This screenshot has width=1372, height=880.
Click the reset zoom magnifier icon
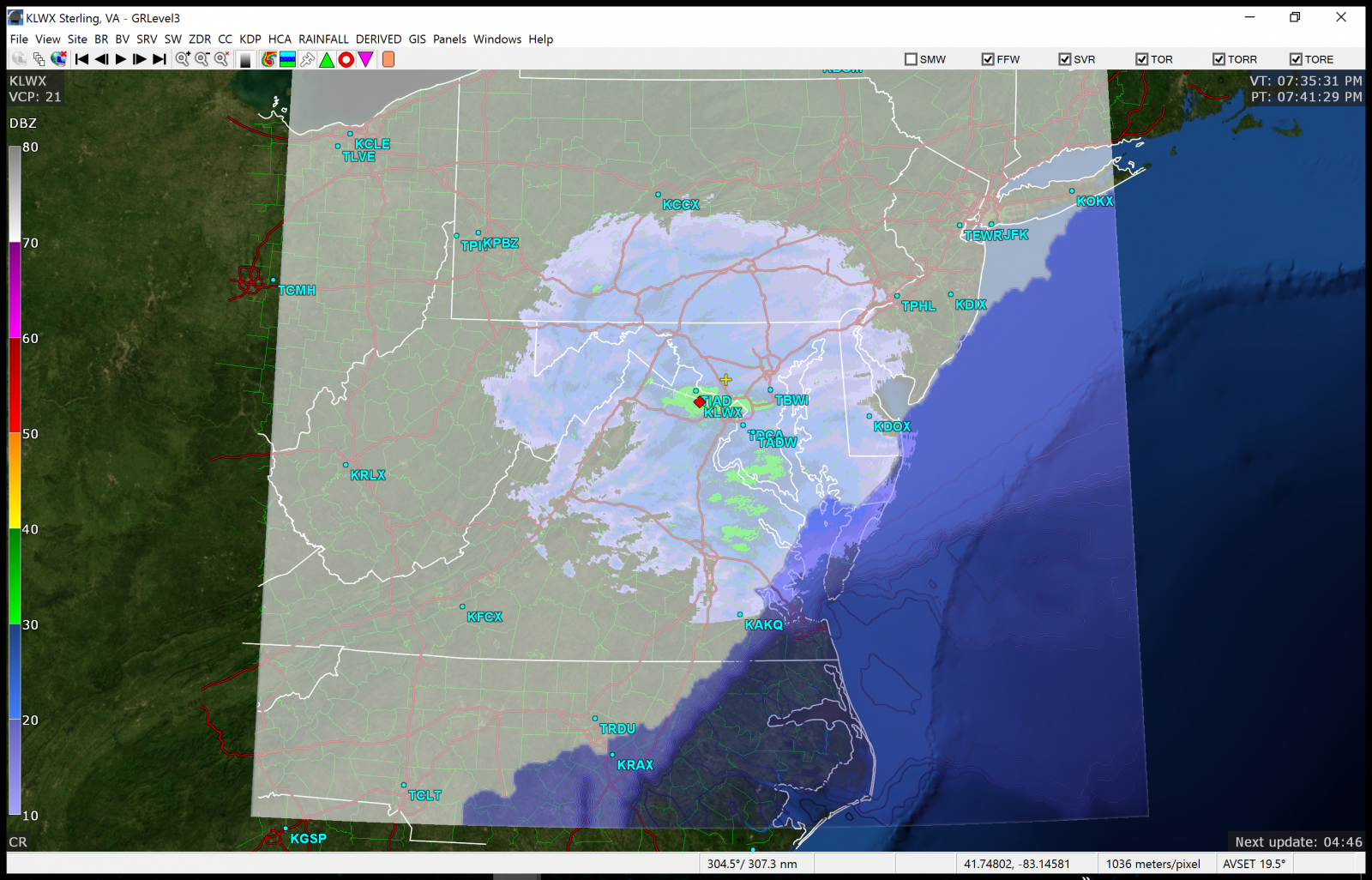[222, 59]
